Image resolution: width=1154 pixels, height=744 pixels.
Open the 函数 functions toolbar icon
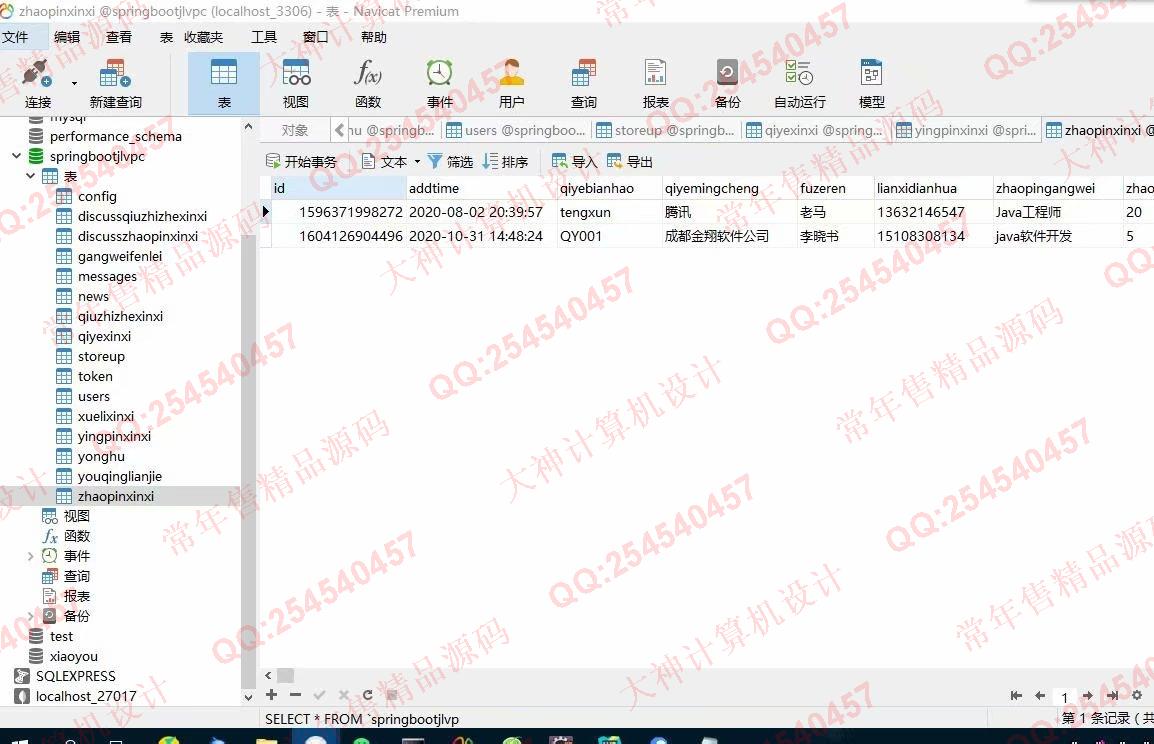click(x=368, y=84)
